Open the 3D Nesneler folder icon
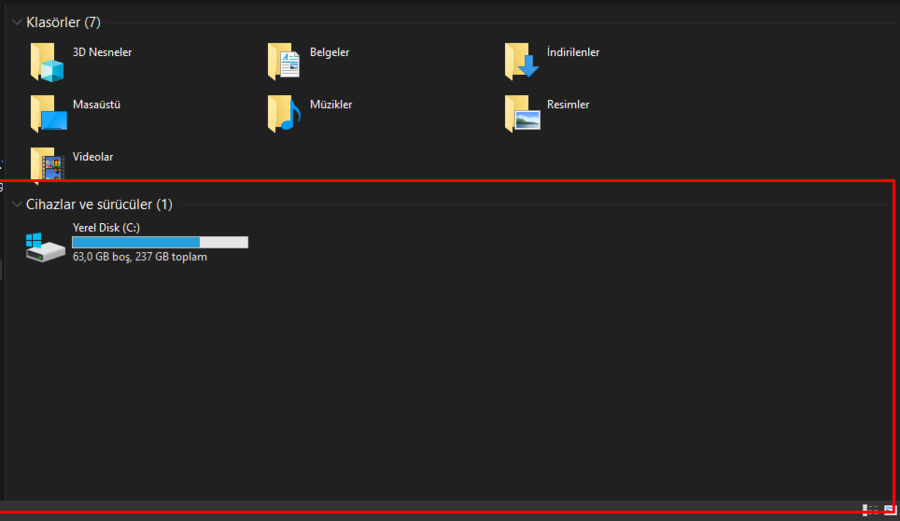Screen dimensions: 900x521 47,62
